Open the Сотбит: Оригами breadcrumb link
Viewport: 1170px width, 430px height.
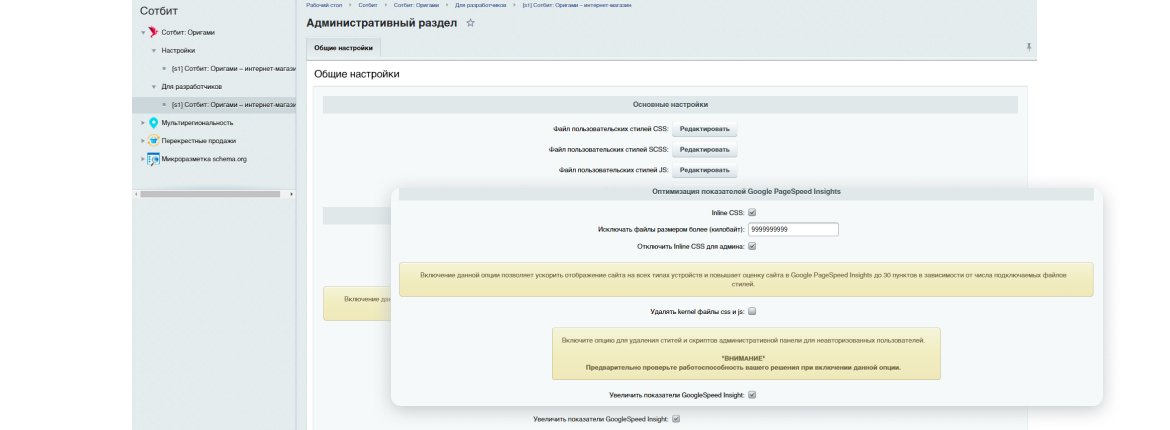[416, 5]
